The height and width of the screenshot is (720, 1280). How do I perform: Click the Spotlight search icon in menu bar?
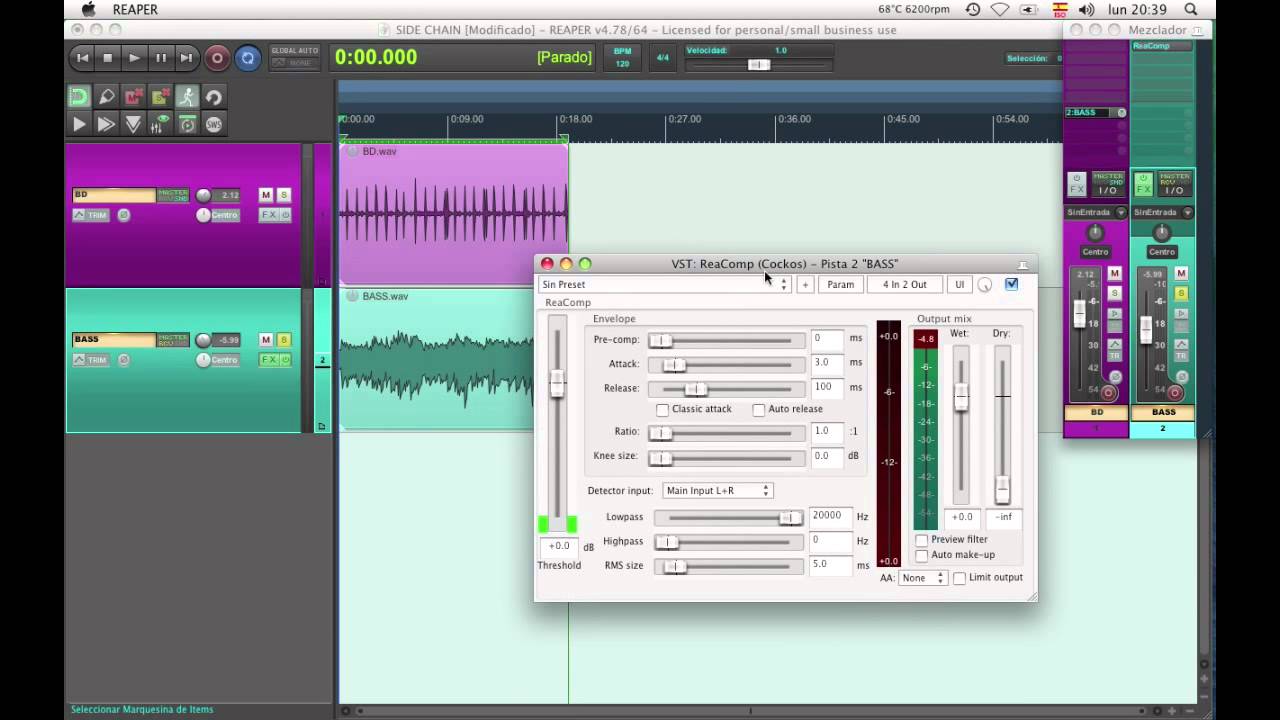point(1191,9)
